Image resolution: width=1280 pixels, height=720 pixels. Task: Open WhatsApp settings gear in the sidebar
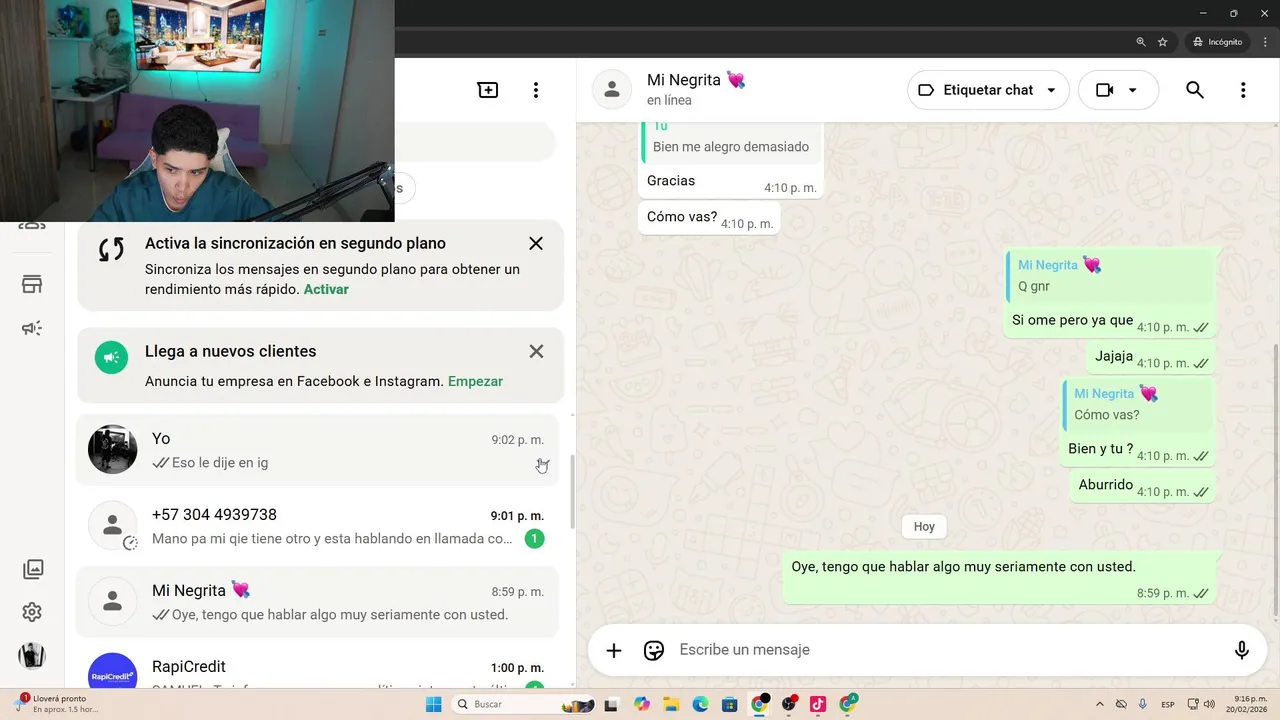pos(32,612)
